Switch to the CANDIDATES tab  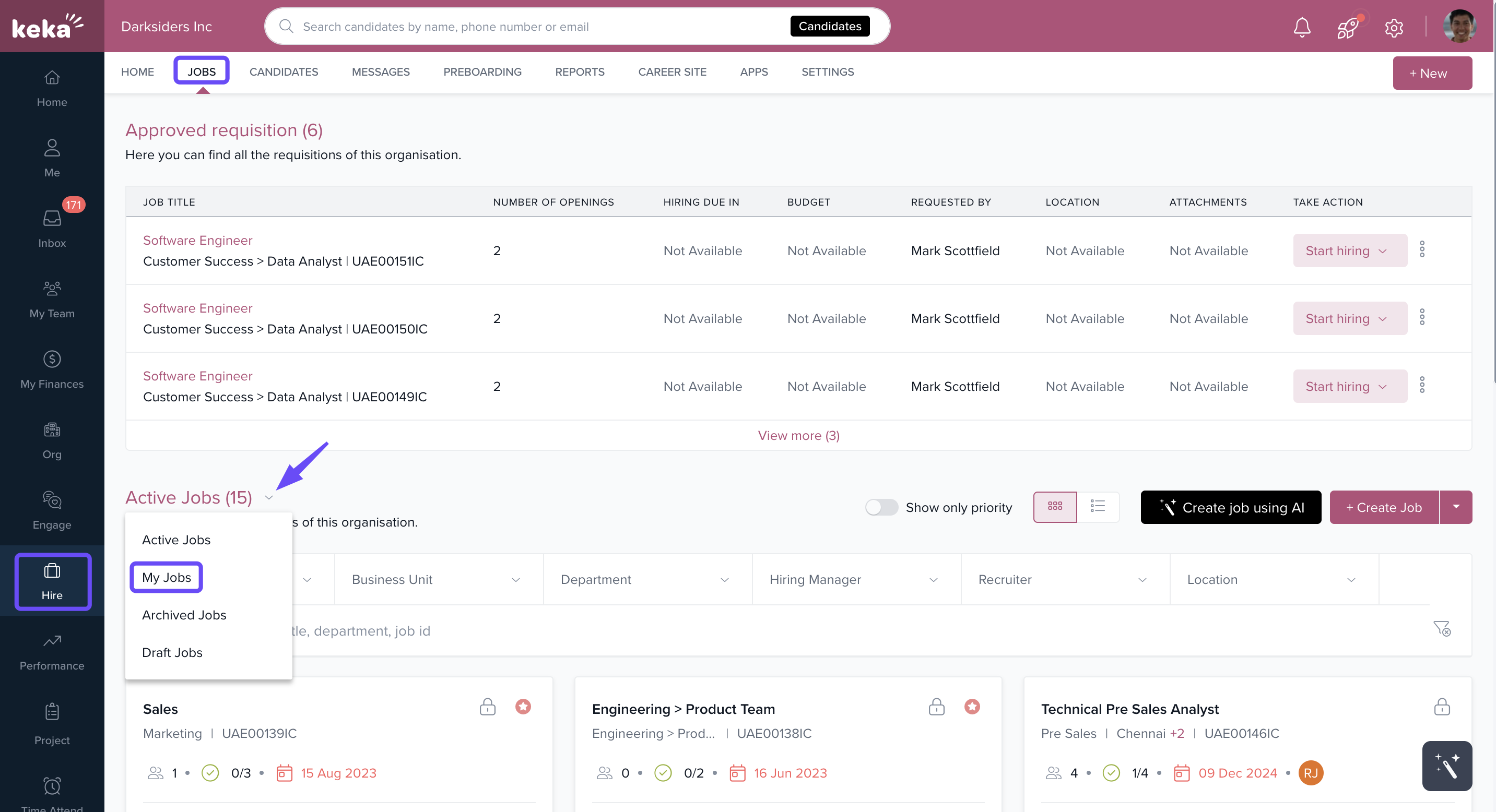click(x=284, y=71)
